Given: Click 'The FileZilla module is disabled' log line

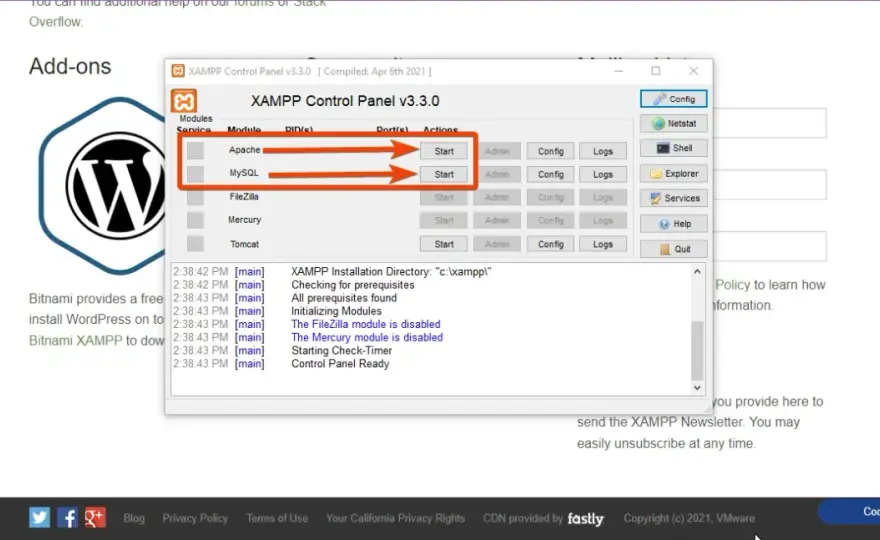Looking at the screenshot, I should tap(365, 324).
